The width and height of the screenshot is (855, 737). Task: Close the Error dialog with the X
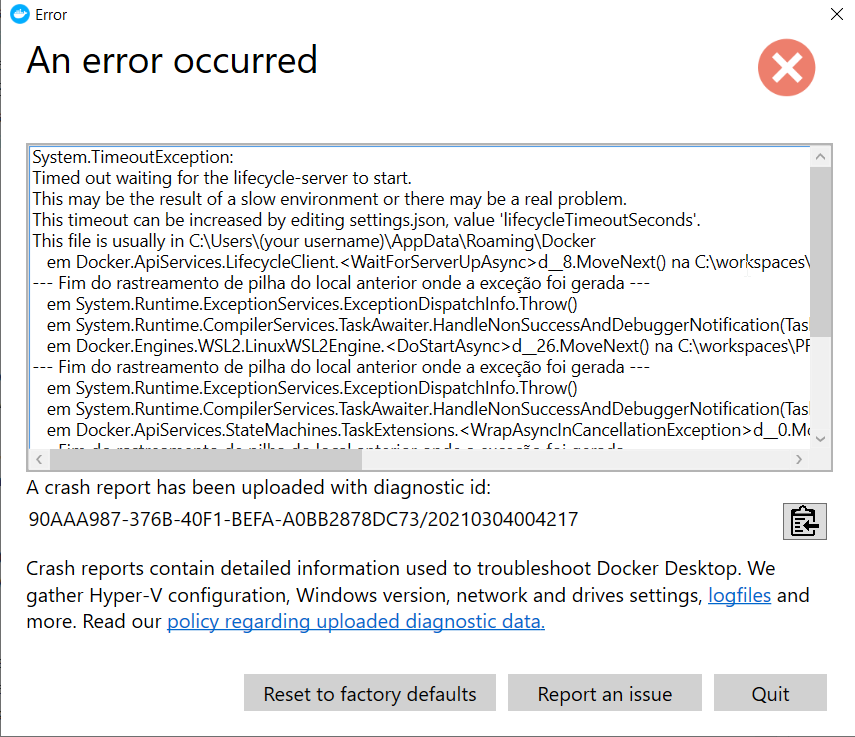[x=836, y=14]
